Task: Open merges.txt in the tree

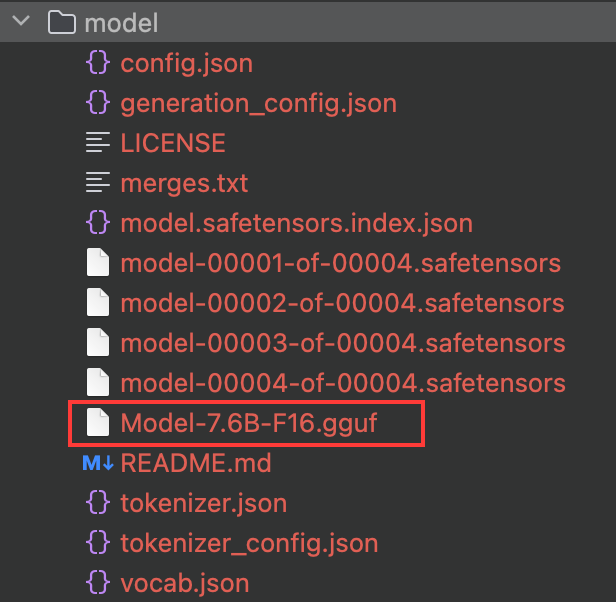Action: point(184,183)
